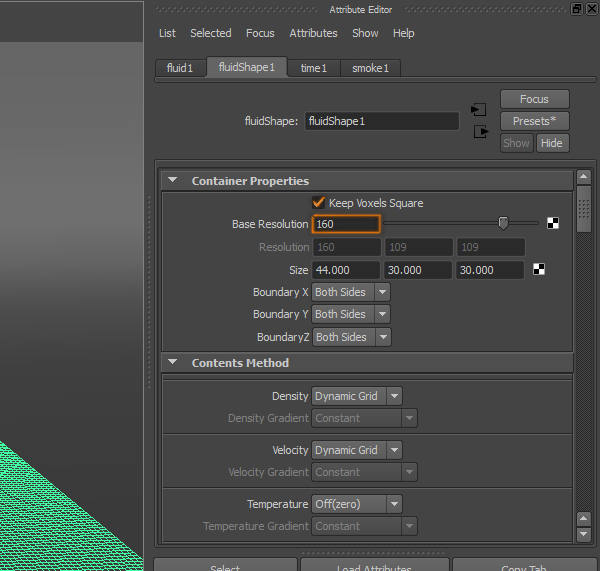Click the map button beside Base Resolution slider
Image resolution: width=600 pixels, height=571 pixels.
click(x=553, y=224)
